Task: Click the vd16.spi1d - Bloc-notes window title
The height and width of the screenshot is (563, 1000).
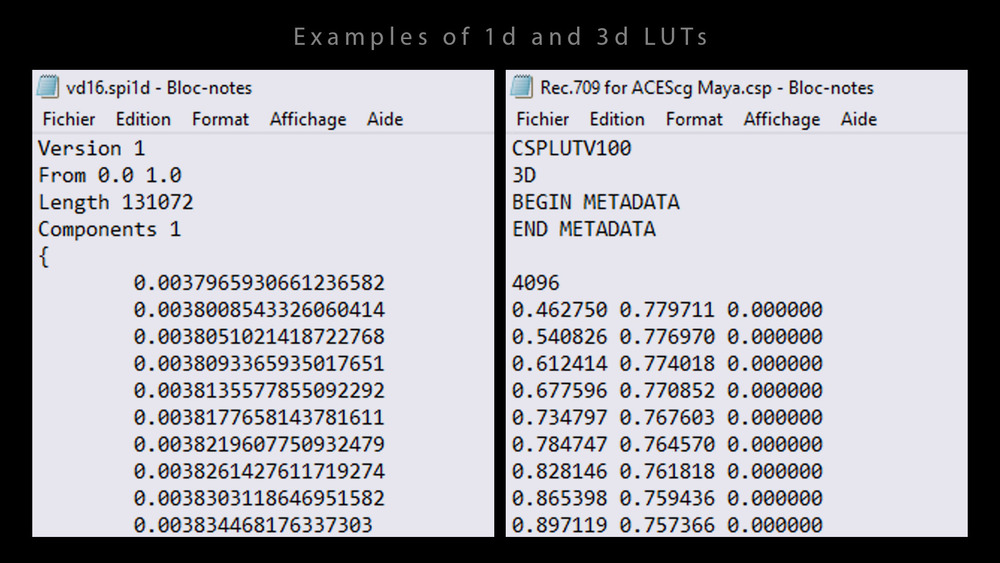Action: pos(158,88)
